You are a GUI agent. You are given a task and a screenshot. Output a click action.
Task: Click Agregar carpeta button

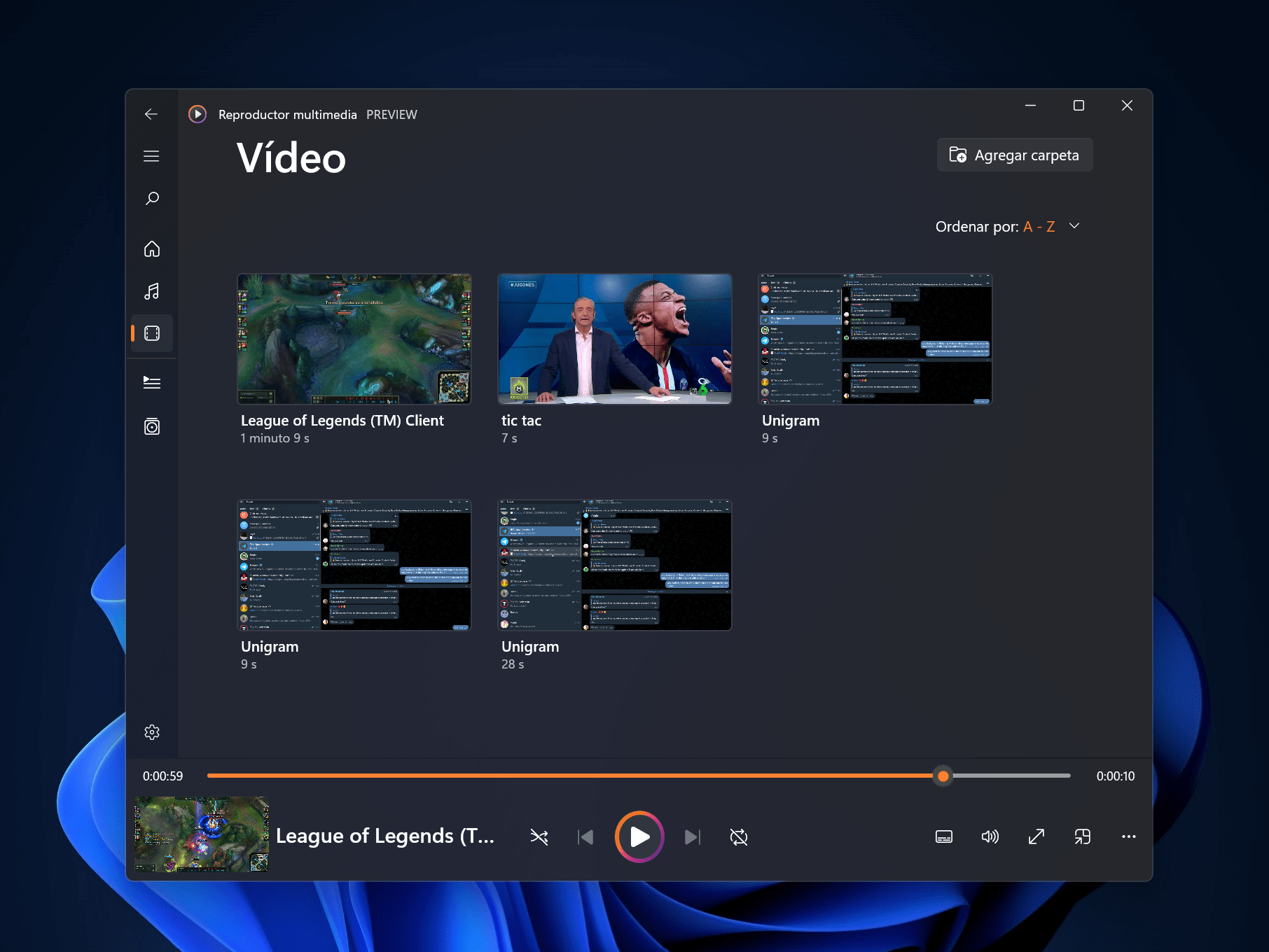1015,155
